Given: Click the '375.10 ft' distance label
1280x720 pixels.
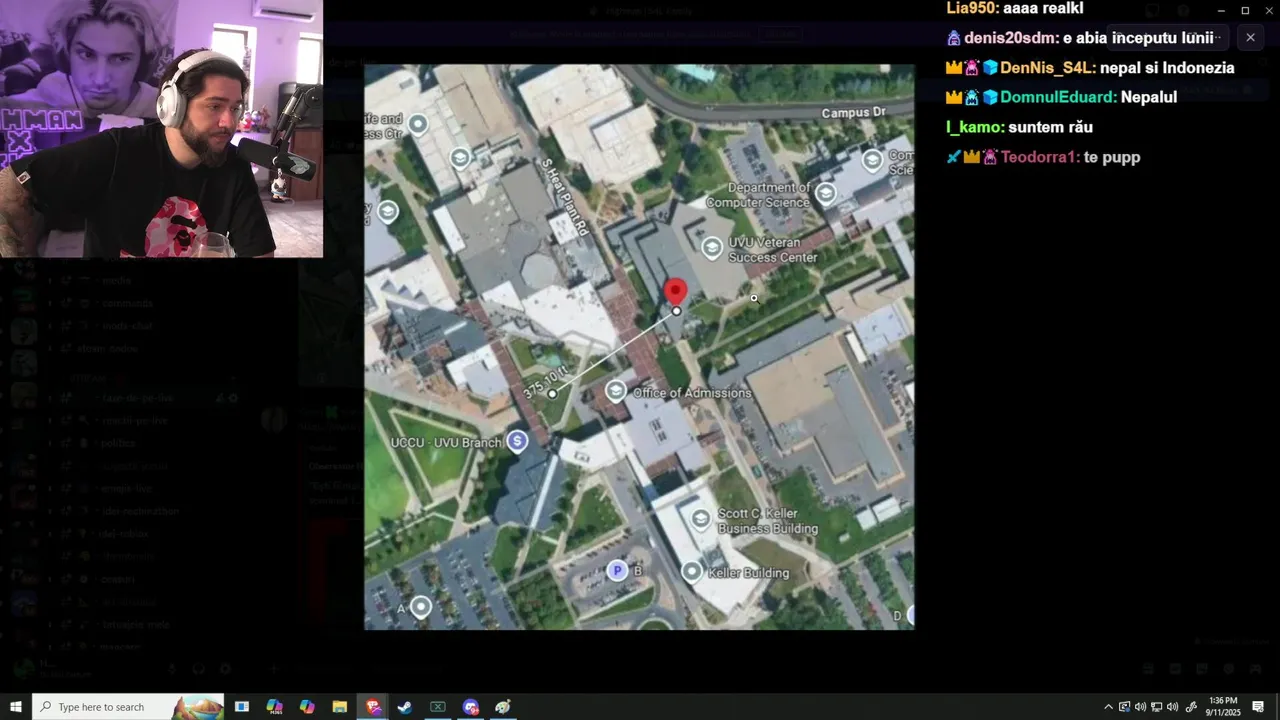Looking at the screenshot, I should click(546, 382).
